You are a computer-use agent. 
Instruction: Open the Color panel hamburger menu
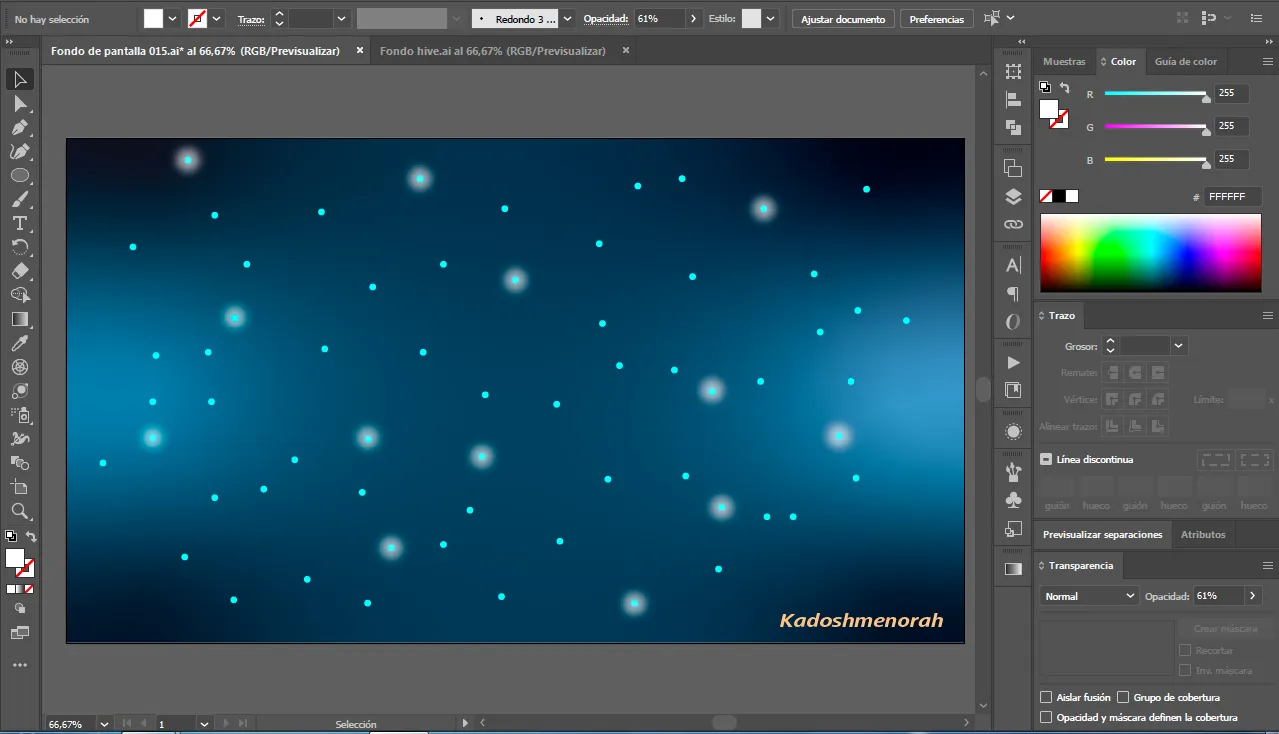[1268, 61]
